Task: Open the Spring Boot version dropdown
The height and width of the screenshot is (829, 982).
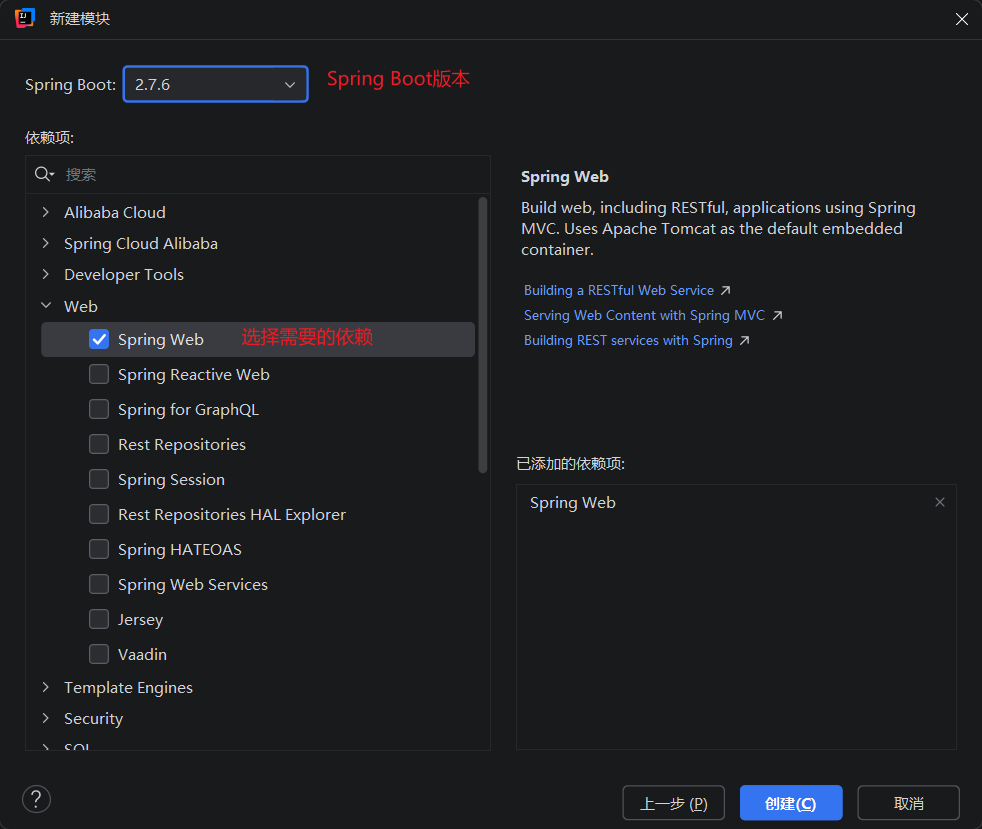Action: click(x=215, y=84)
